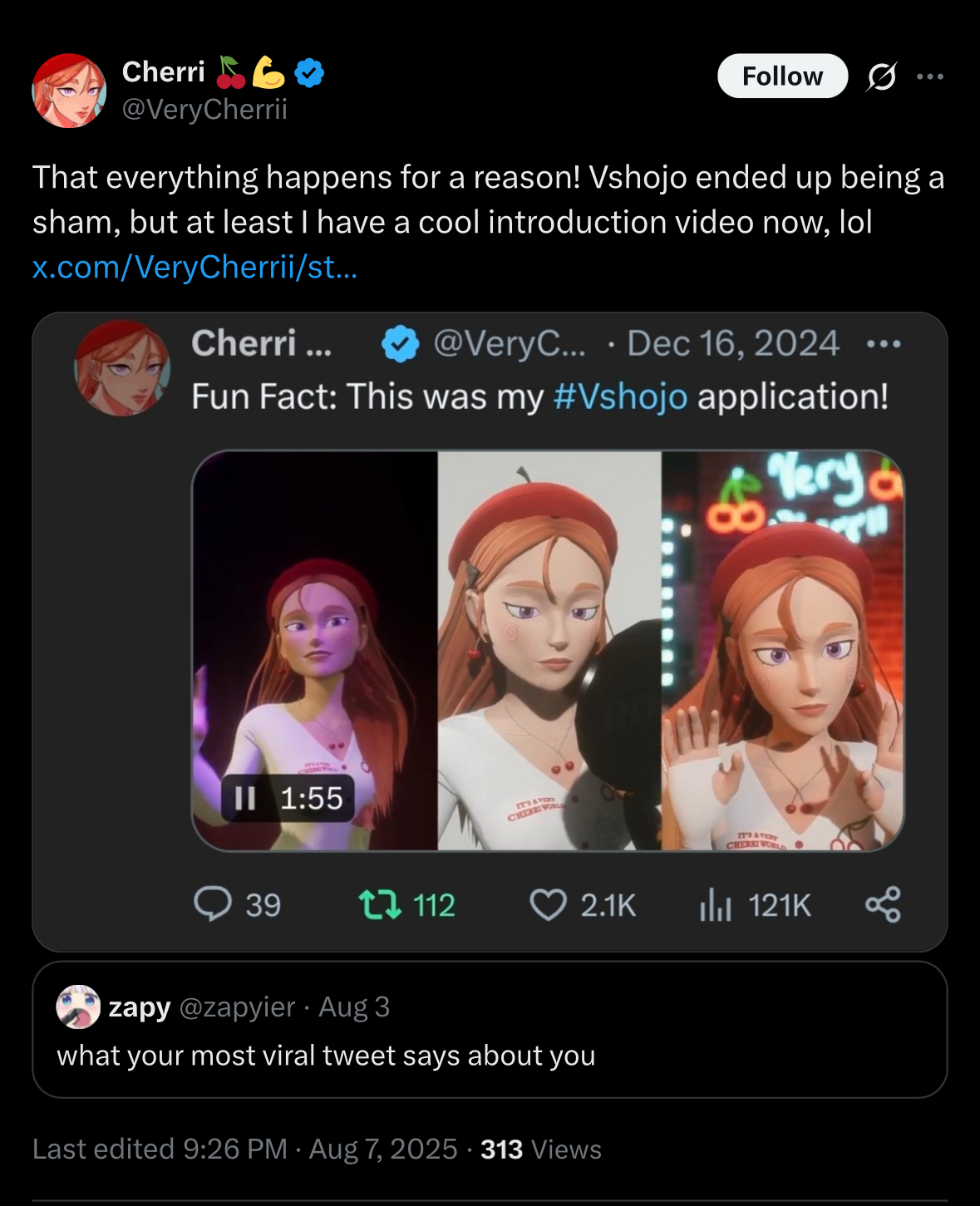980x1206 pixels.
Task: Click the #Vshojo hashtag
Action: click(620, 396)
